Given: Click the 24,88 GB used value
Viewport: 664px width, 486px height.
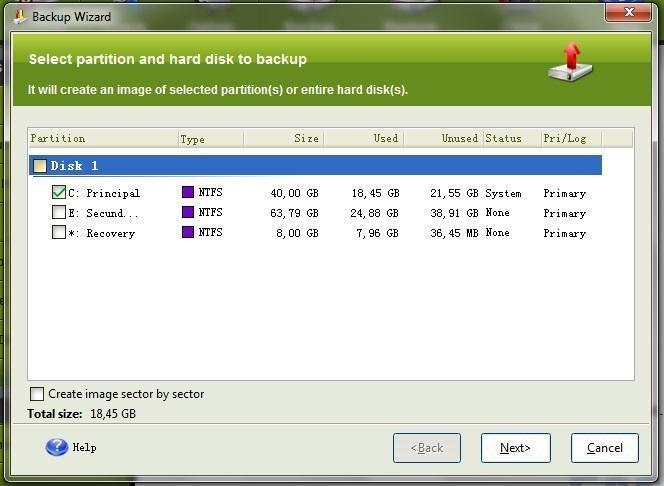Looking at the screenshot, I should 374,213.
